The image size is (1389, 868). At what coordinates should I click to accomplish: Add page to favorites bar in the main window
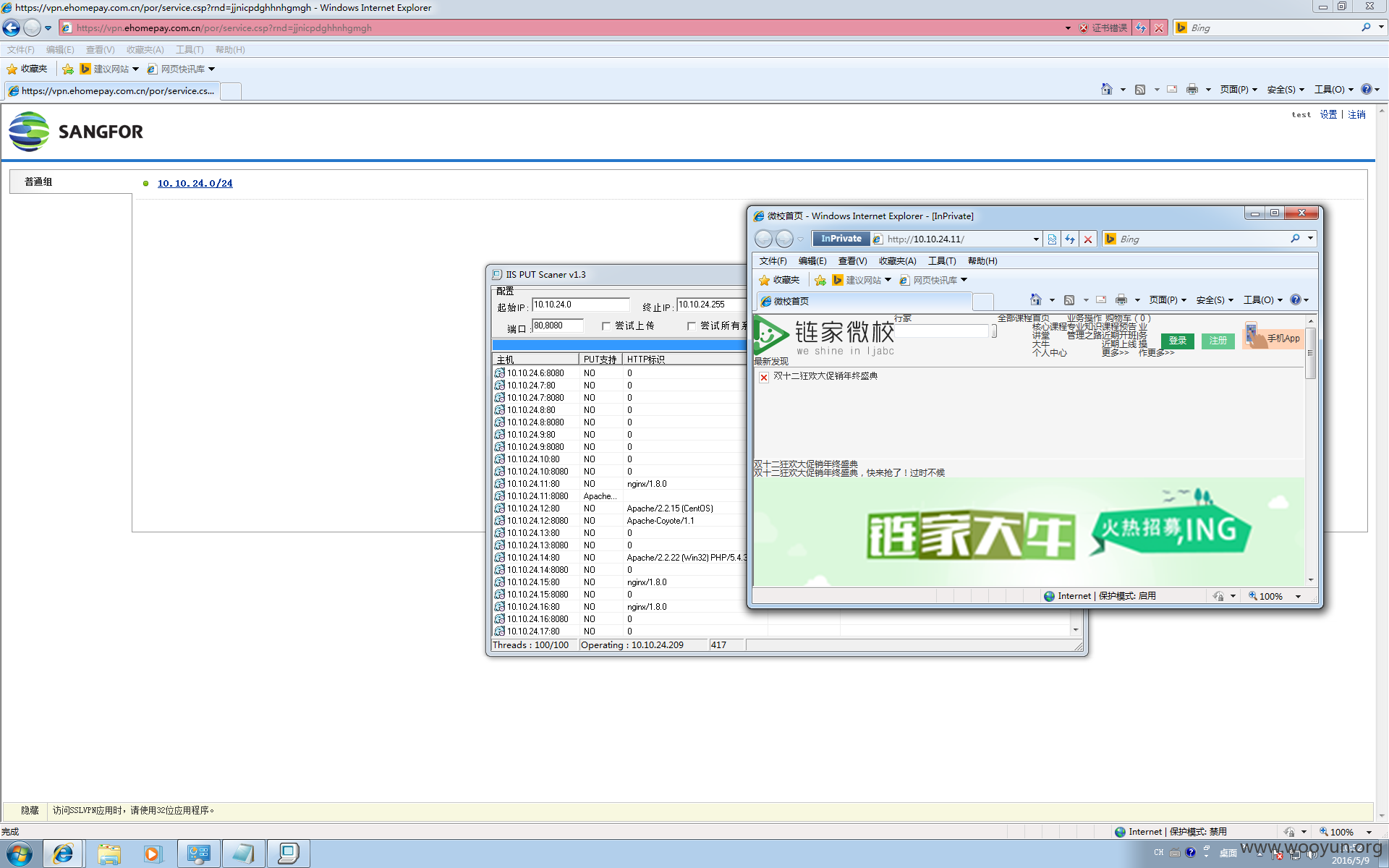pos(68,69)
